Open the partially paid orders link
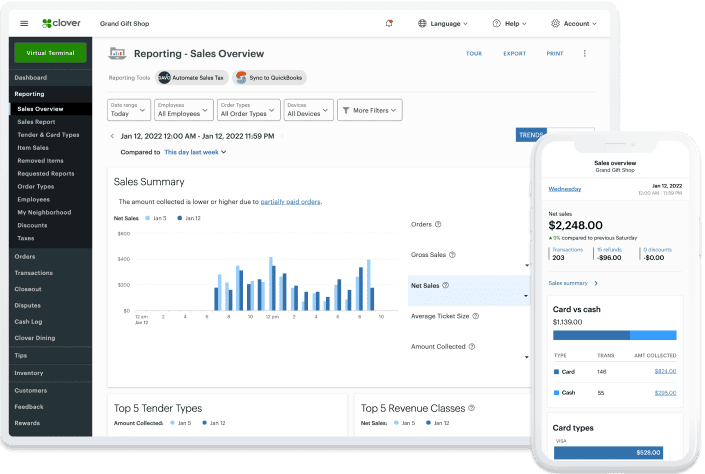Screen dimensions: 705x474 (290, 201)
